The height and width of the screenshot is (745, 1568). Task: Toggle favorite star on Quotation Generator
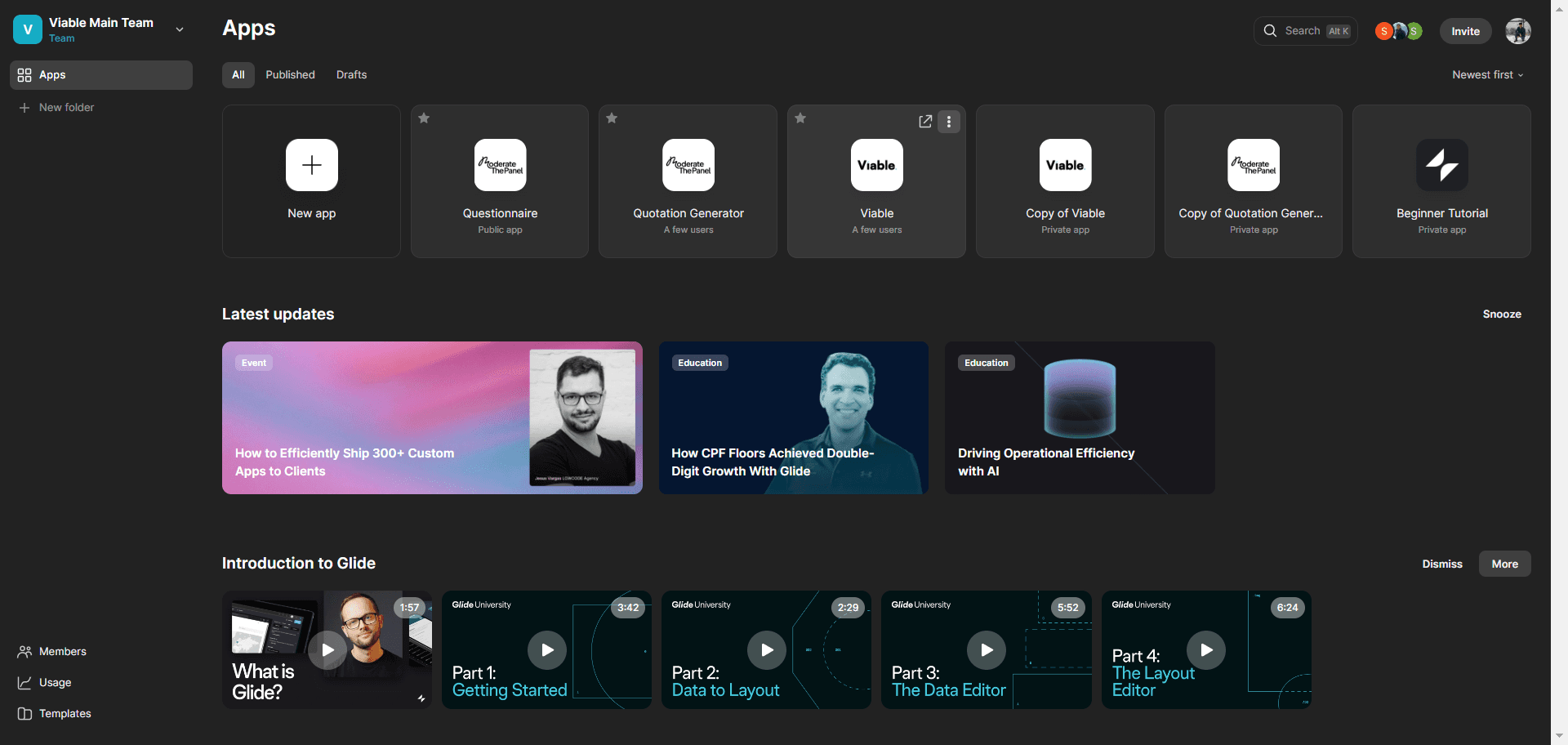612,118
